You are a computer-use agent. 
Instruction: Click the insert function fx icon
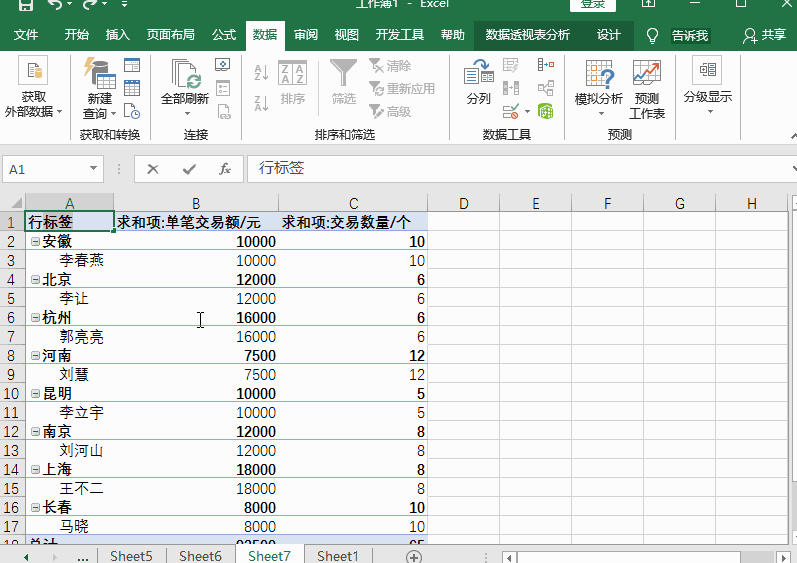225,169
